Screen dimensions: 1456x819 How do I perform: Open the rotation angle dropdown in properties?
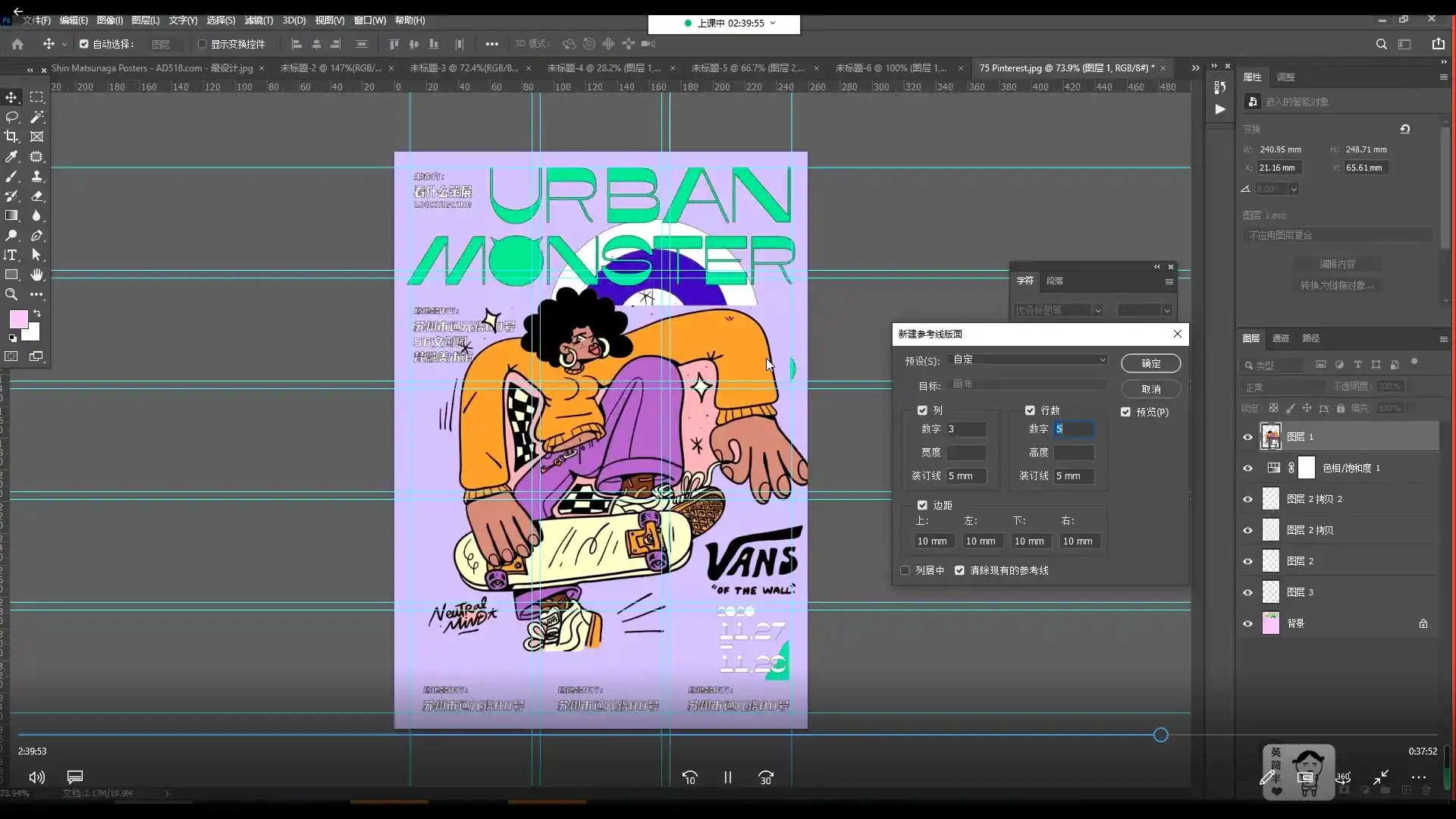click(1294, 189)
